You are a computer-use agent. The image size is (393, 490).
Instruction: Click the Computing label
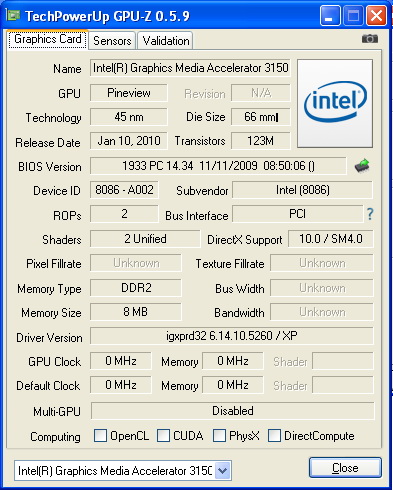pyautogui.click(x=55, y=437)
